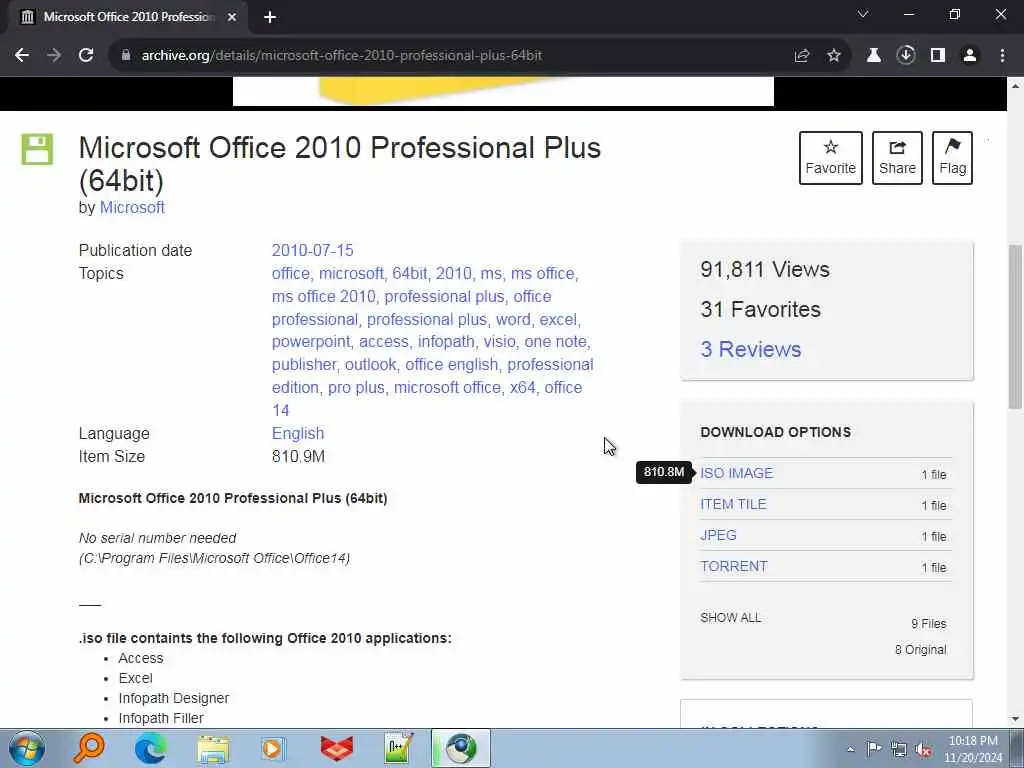Click the '91,811 Views' text

[x=765, y=269]
